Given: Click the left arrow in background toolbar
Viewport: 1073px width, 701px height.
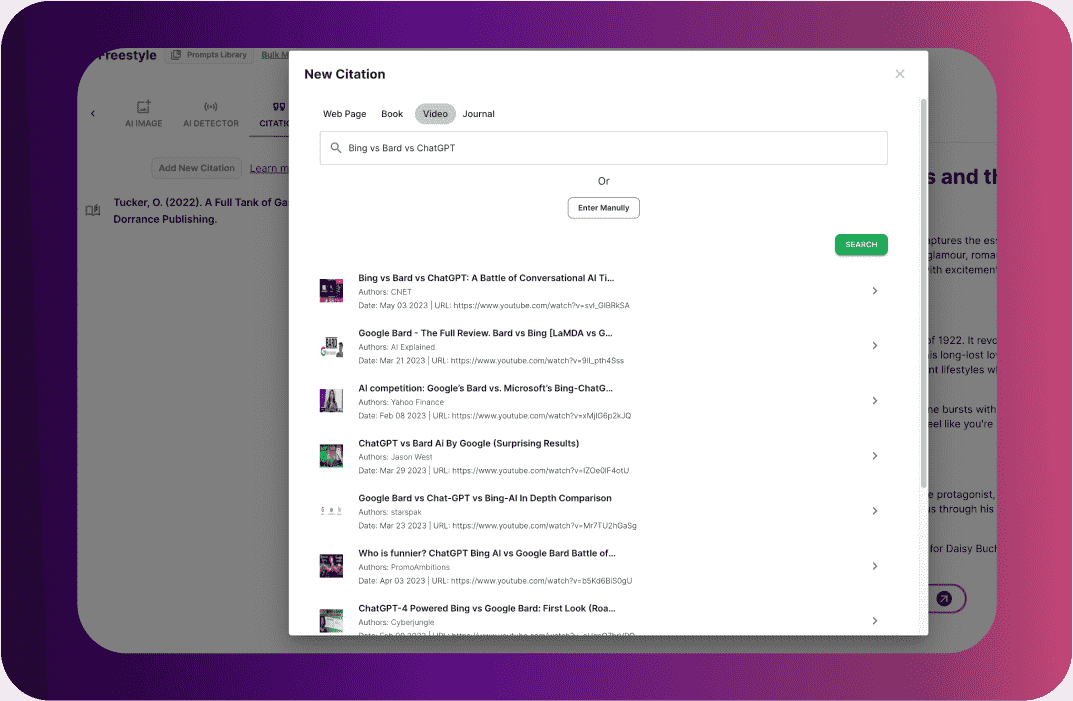Looking at the screenshot, I should click(93, 114).
